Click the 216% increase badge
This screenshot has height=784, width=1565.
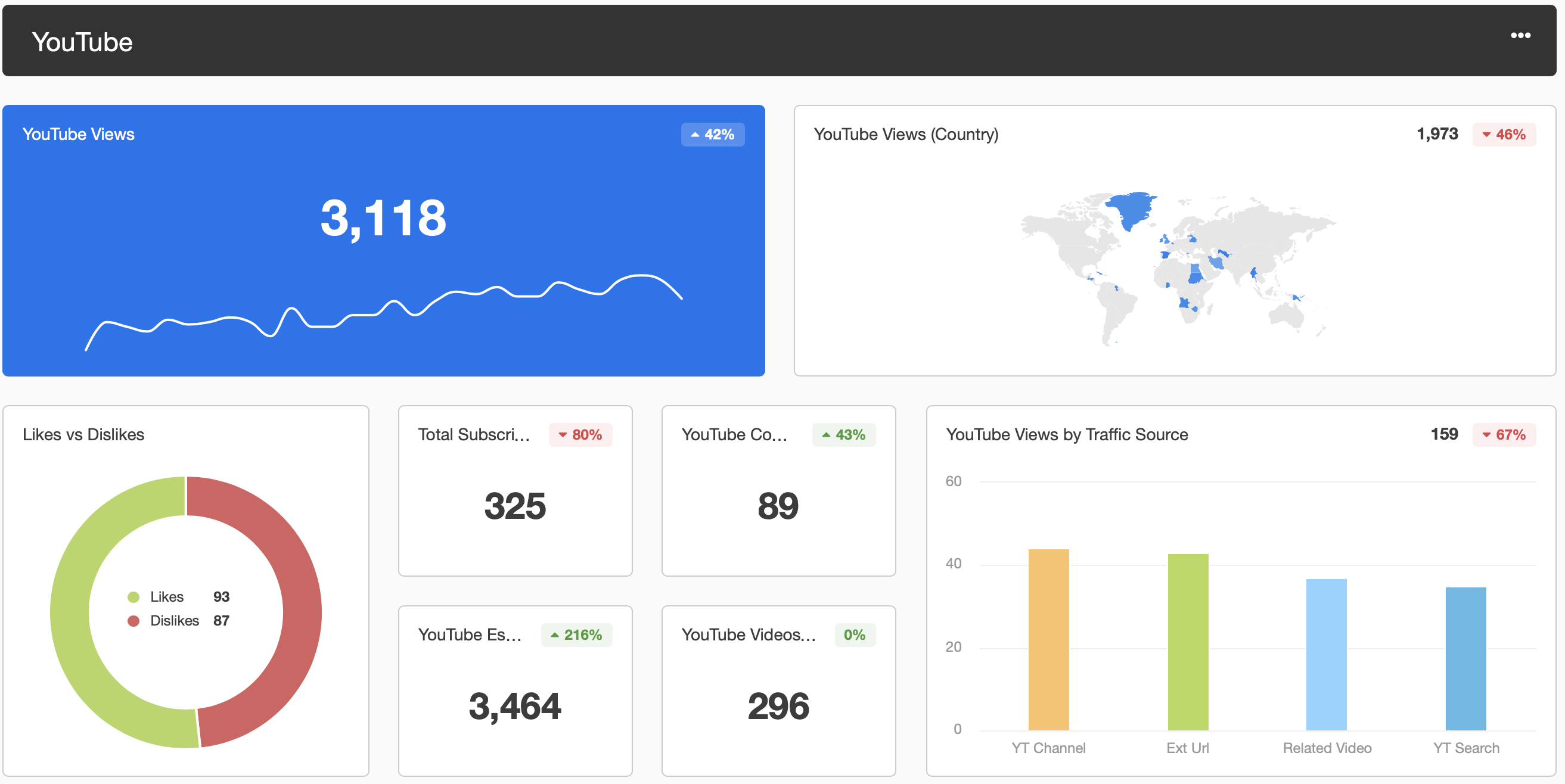576,635
